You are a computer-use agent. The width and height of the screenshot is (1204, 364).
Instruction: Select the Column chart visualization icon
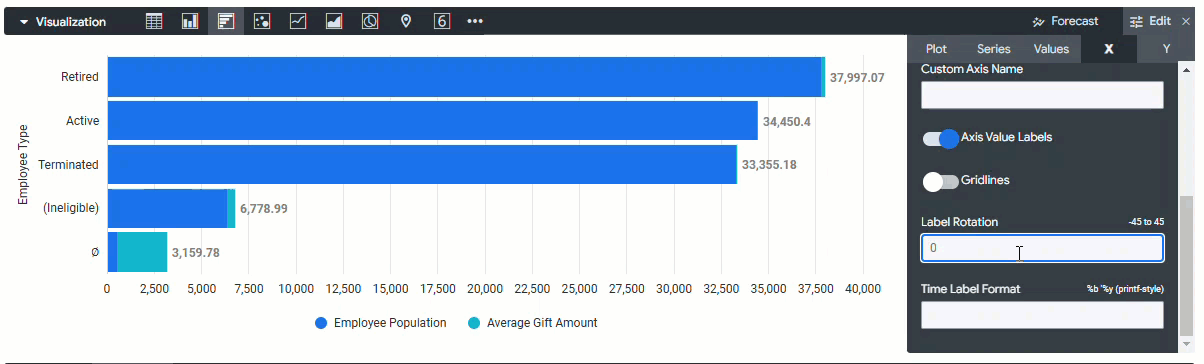[x=190, y=21]
